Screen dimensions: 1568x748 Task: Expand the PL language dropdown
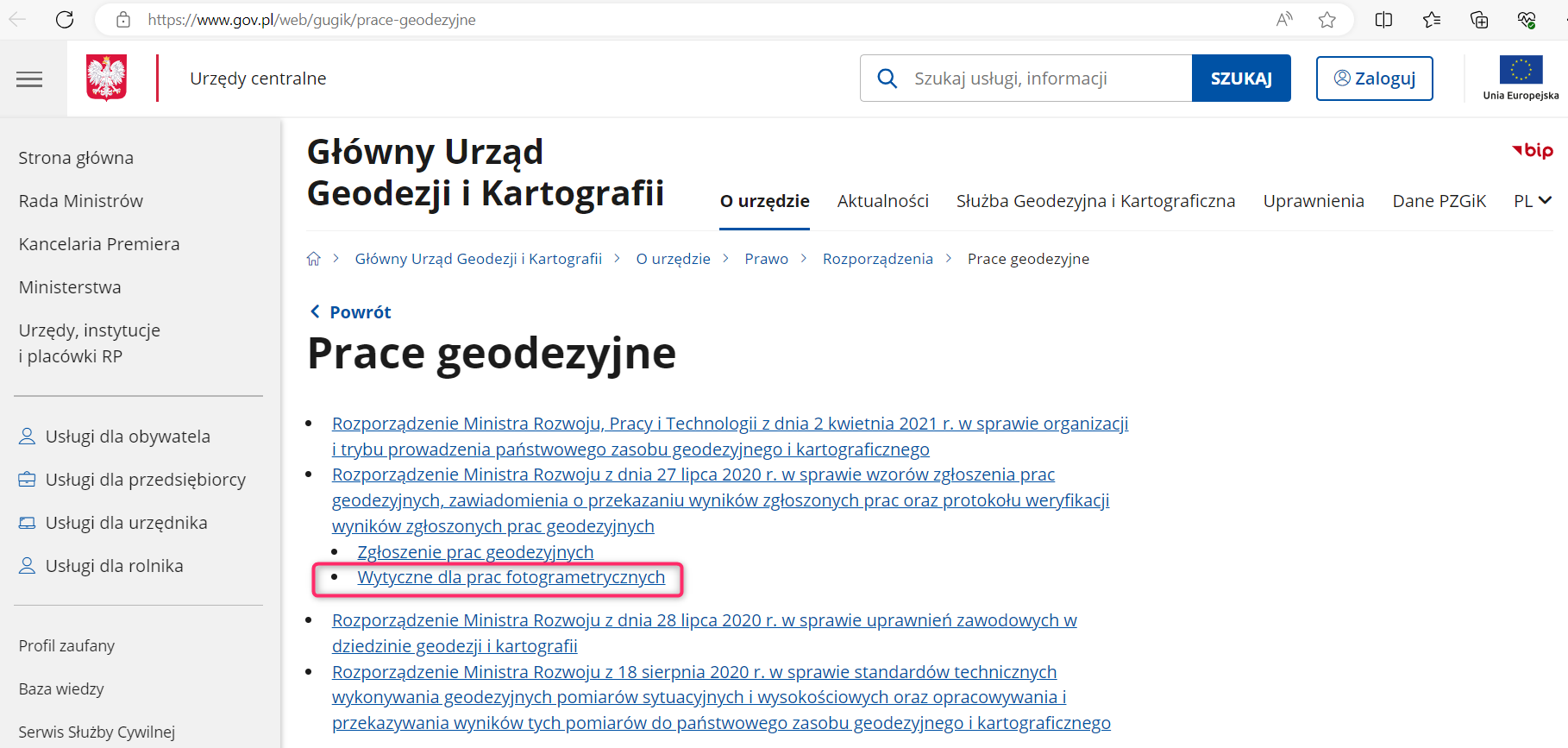click(x=1533, y=201)
